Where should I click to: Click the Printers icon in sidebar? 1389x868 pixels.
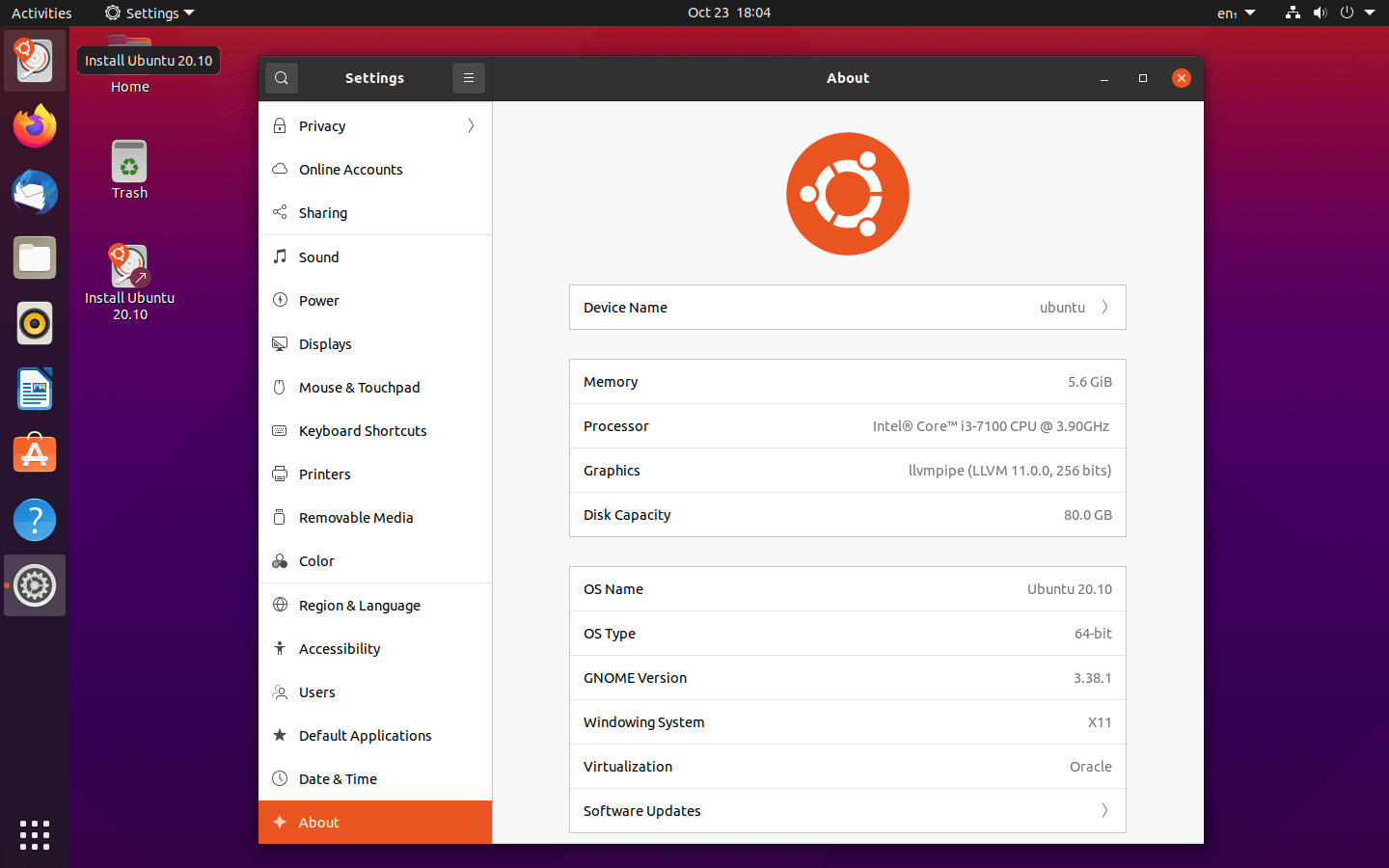coord(280,474)
